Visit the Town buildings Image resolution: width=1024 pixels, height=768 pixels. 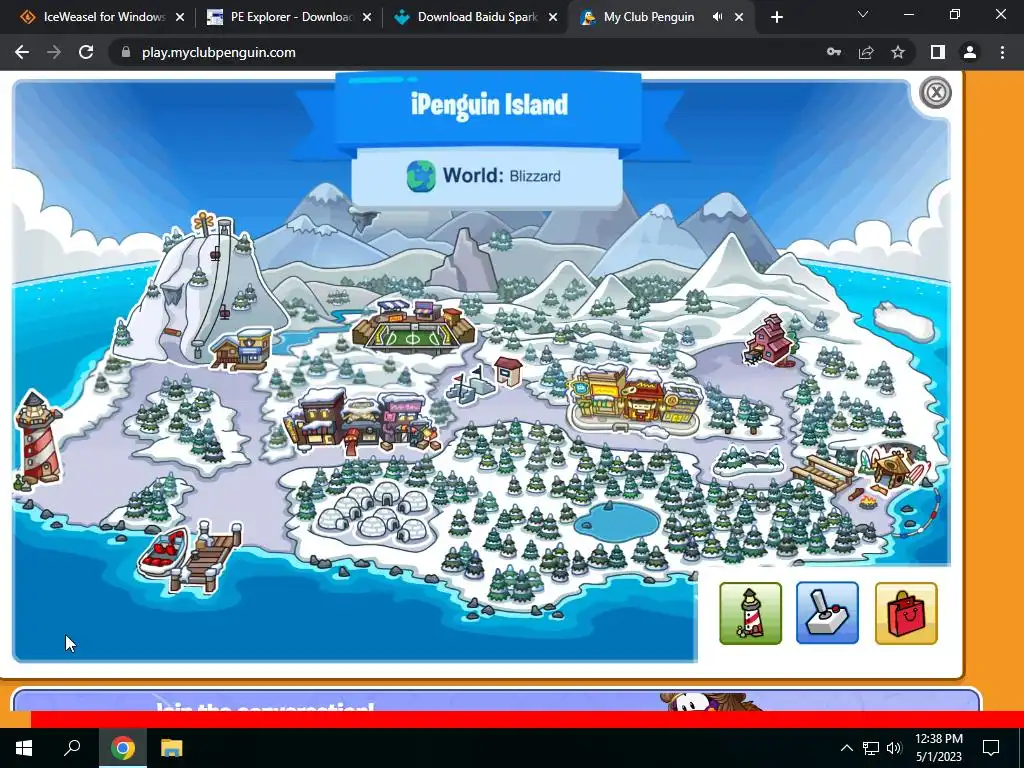click(361, 421)
